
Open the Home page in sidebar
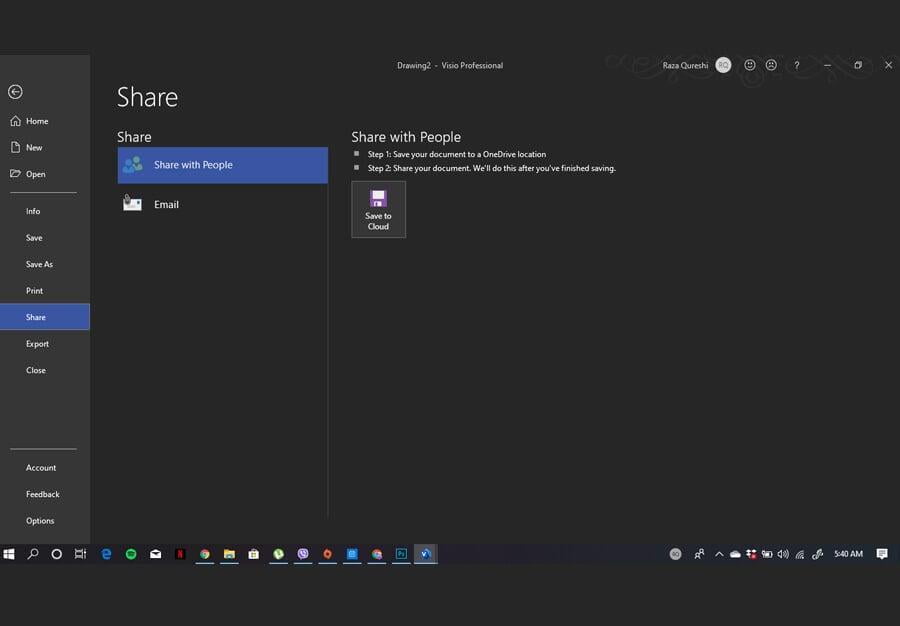click(45, 121)
